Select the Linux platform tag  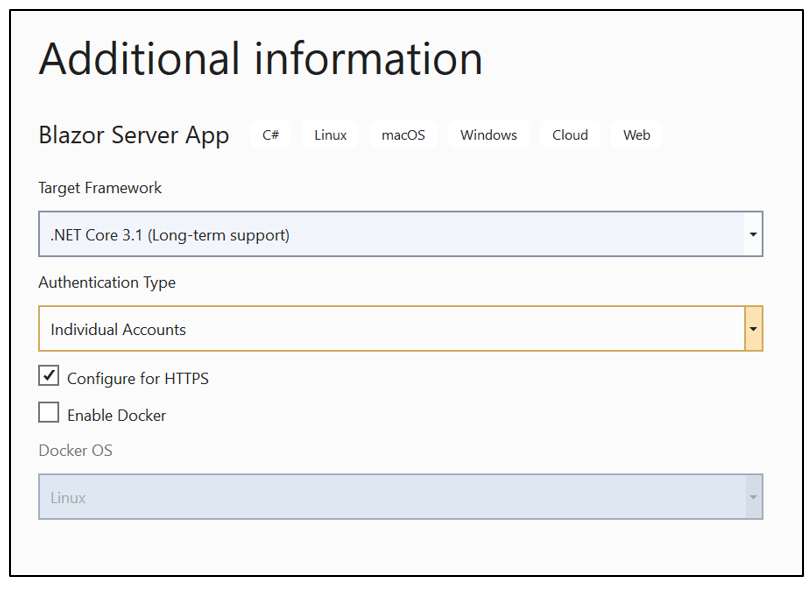tap(330, 135)
